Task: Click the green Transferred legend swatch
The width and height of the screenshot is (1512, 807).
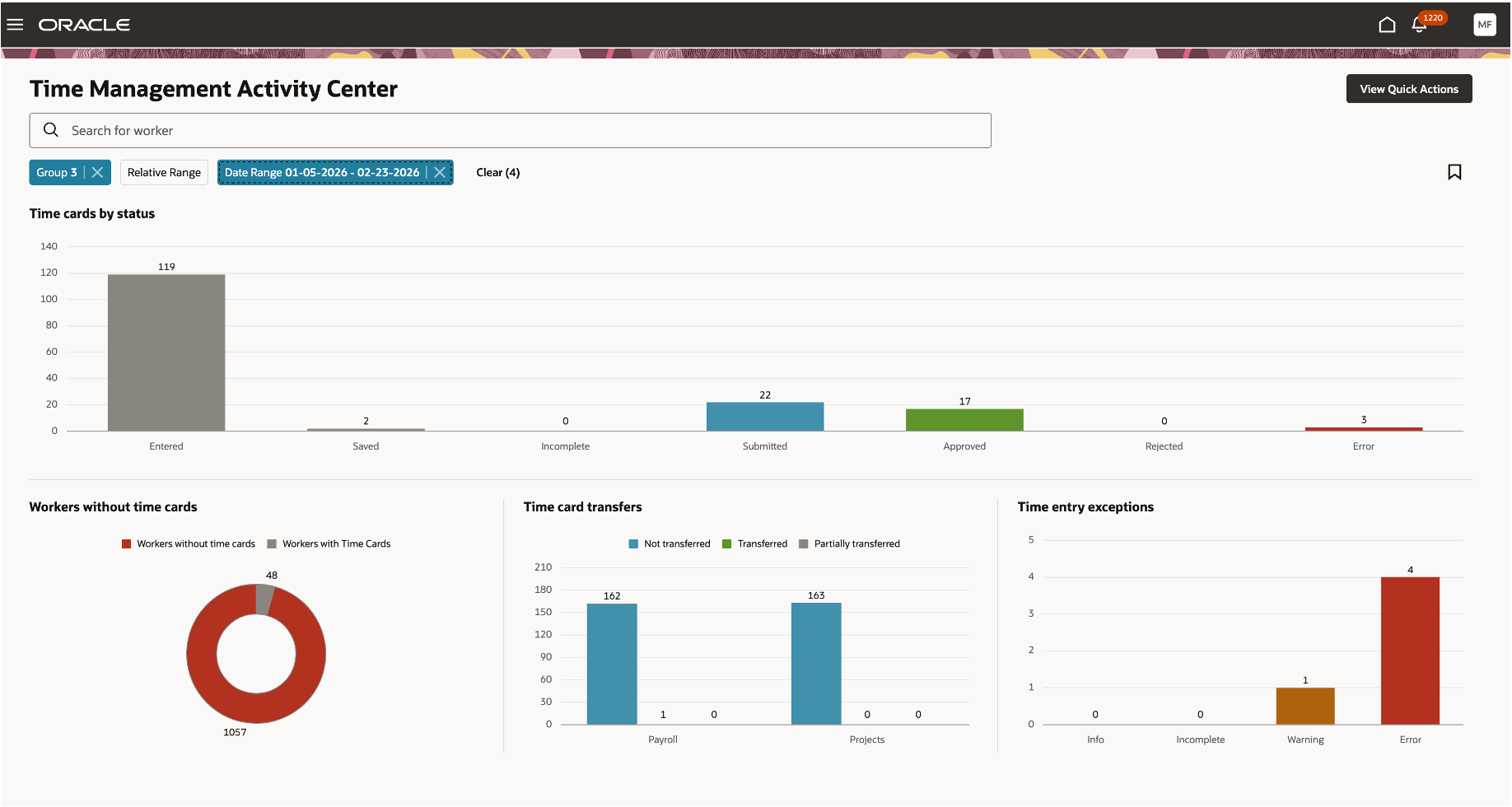Action: [x=726, y=543]
